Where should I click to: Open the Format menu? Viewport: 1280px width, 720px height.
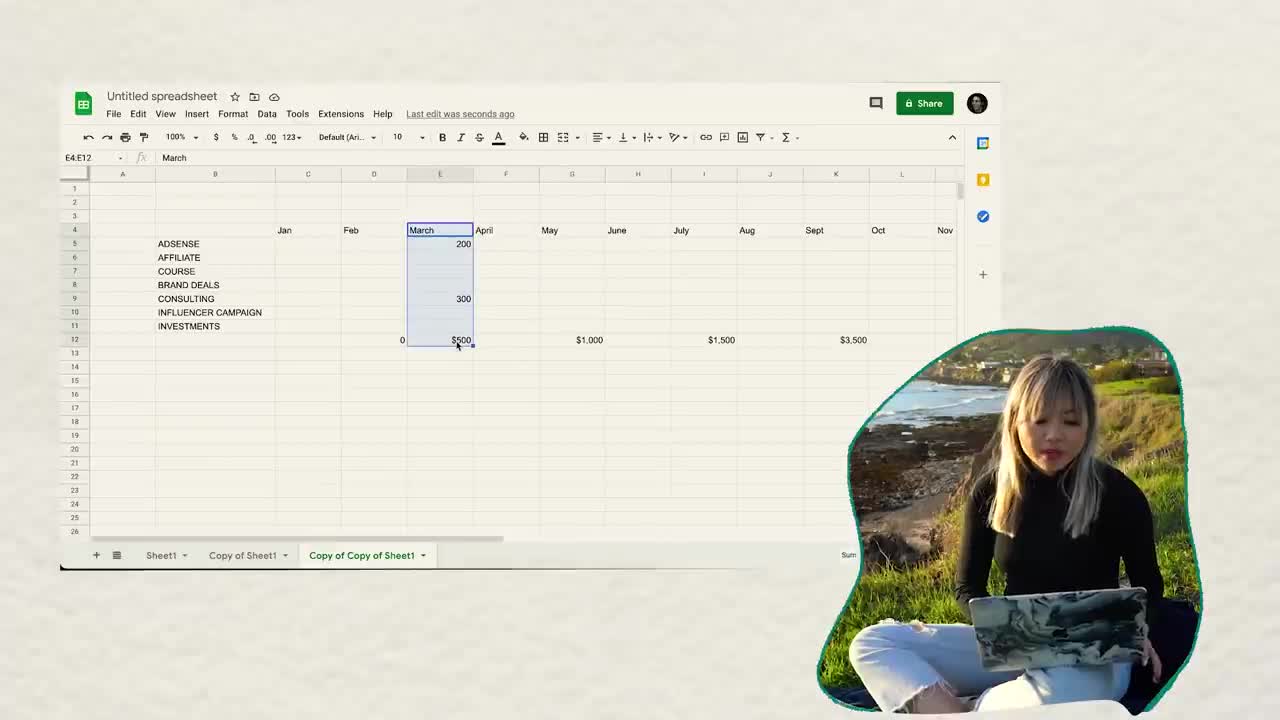[x=233, y=114]
